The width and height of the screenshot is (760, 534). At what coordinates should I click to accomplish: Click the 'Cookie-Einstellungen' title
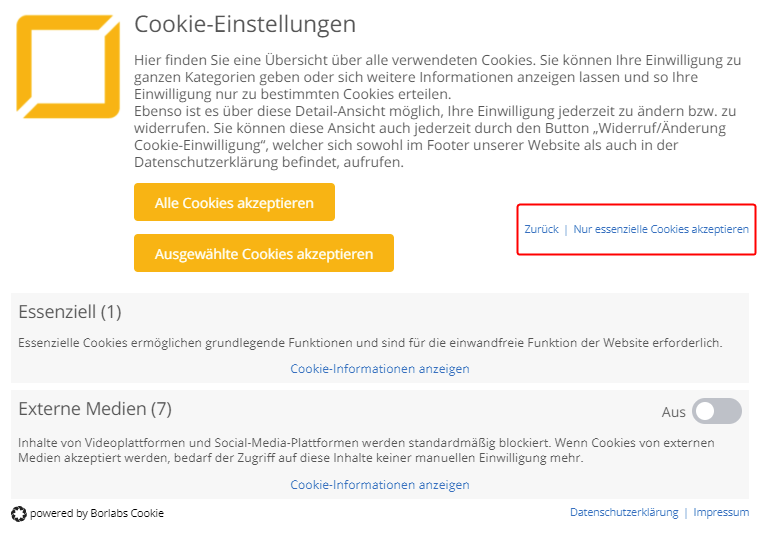click(245, 24)
